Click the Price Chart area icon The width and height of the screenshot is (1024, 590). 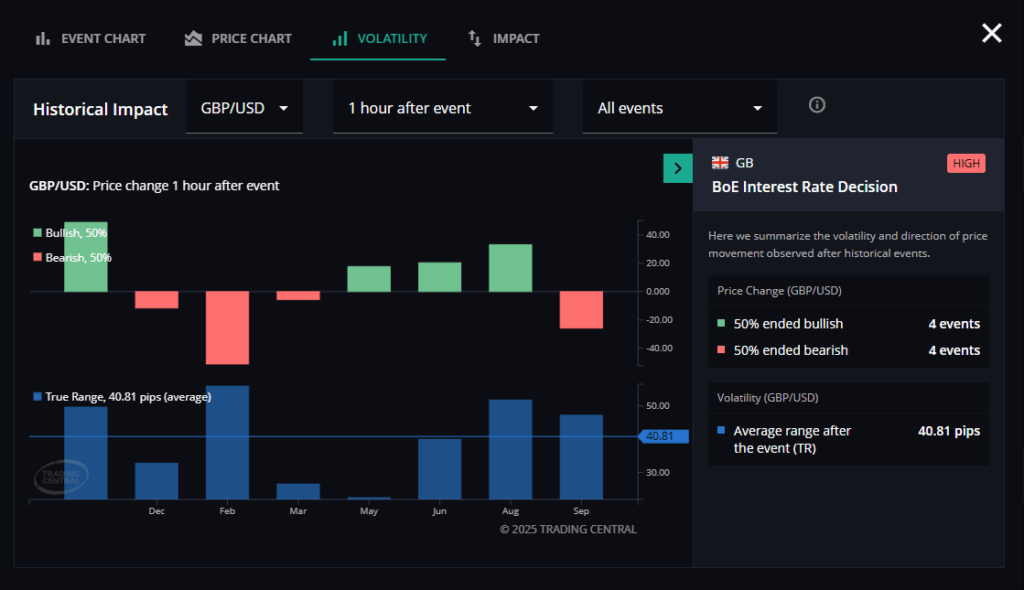[x=194, y=39]
